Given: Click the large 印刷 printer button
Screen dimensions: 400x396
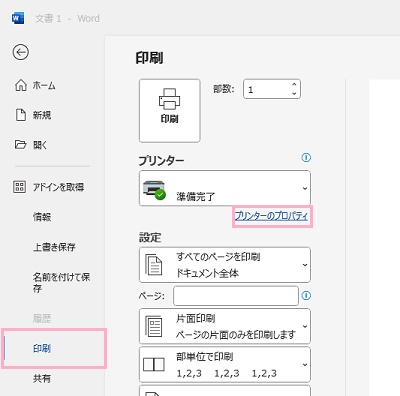Looking at the screenshot, I should pos(170,111).
